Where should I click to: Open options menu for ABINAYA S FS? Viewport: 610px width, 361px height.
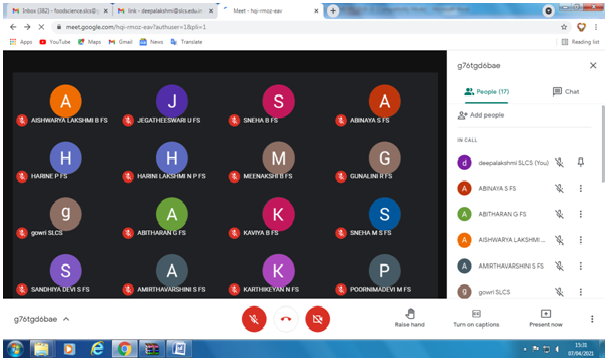coord(580,188)
